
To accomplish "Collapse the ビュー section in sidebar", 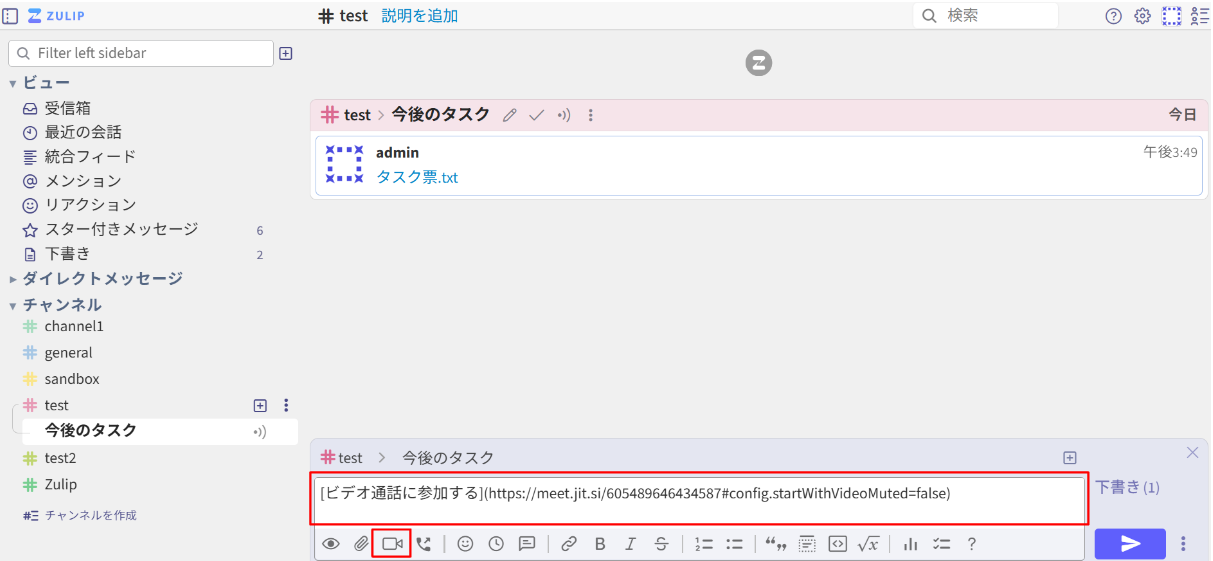I will (x=13, y=83).
